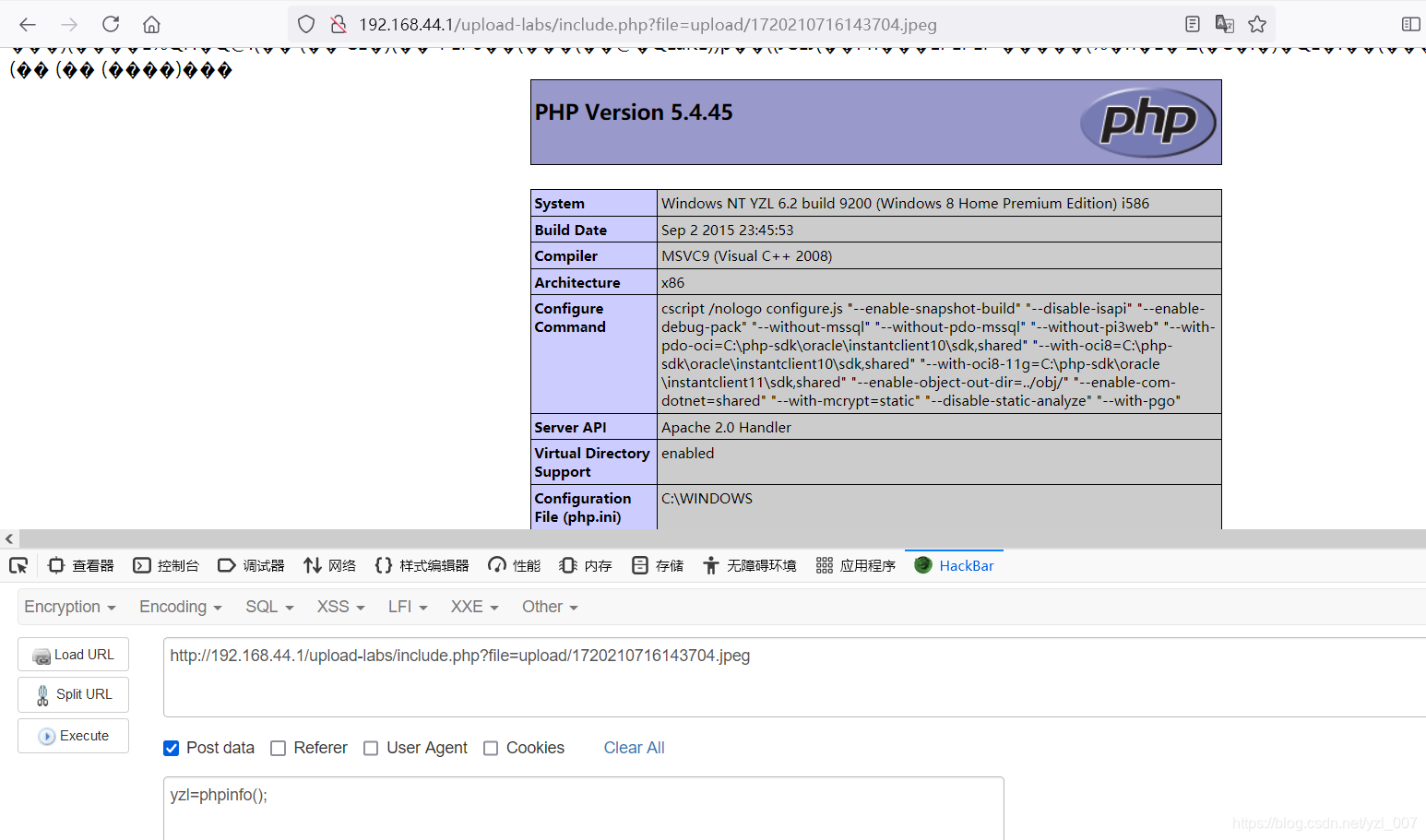The height and width of the screenshot is (840, 1426).
Task: Click the page horizontal scrollbar track
Action: 722,538
